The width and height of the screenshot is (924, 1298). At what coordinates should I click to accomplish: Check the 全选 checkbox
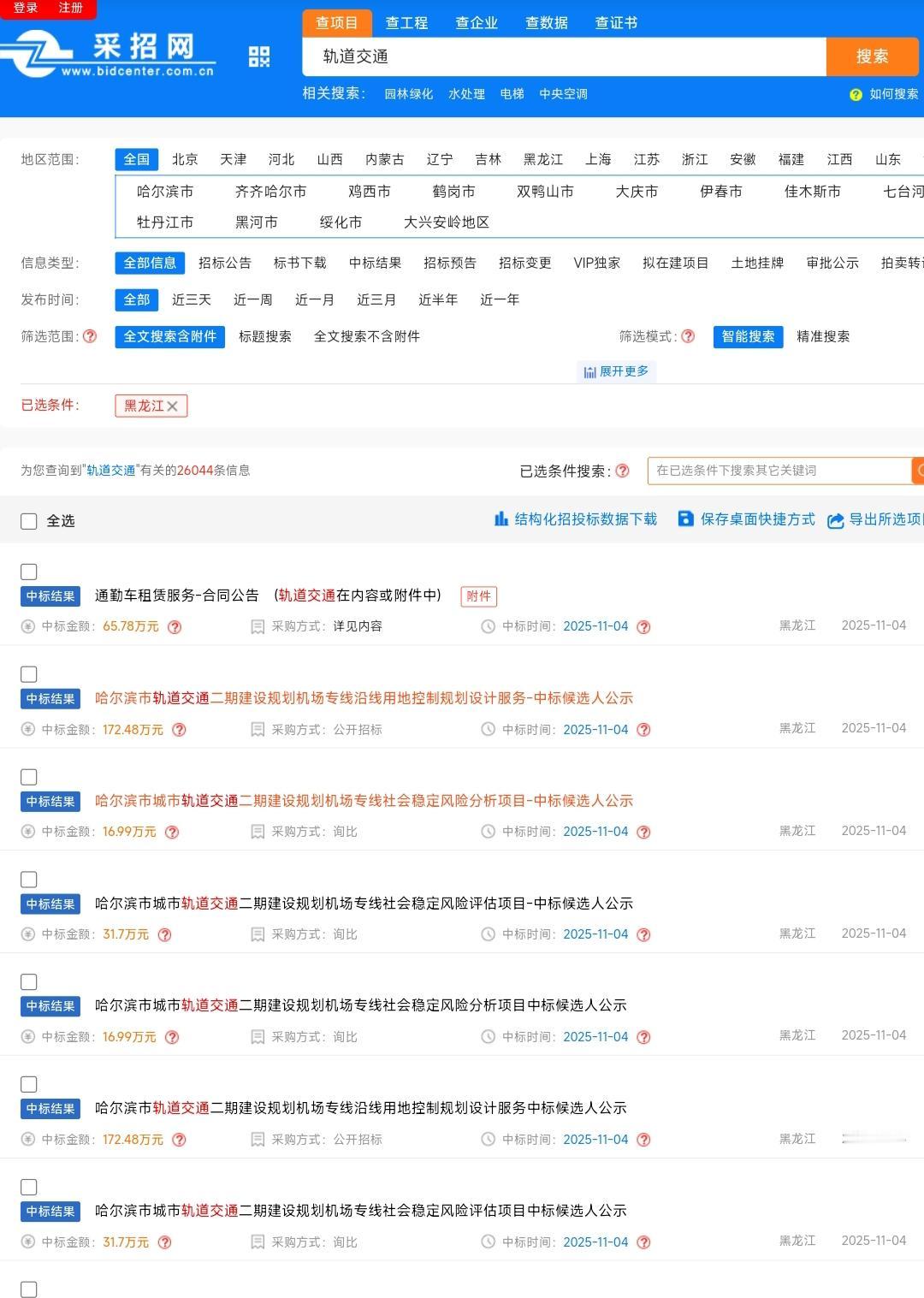pyautogui.click(x=28, y=521)
